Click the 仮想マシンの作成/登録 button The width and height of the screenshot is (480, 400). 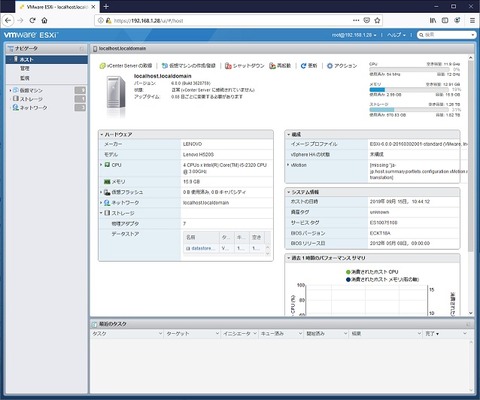coord(189,66)
